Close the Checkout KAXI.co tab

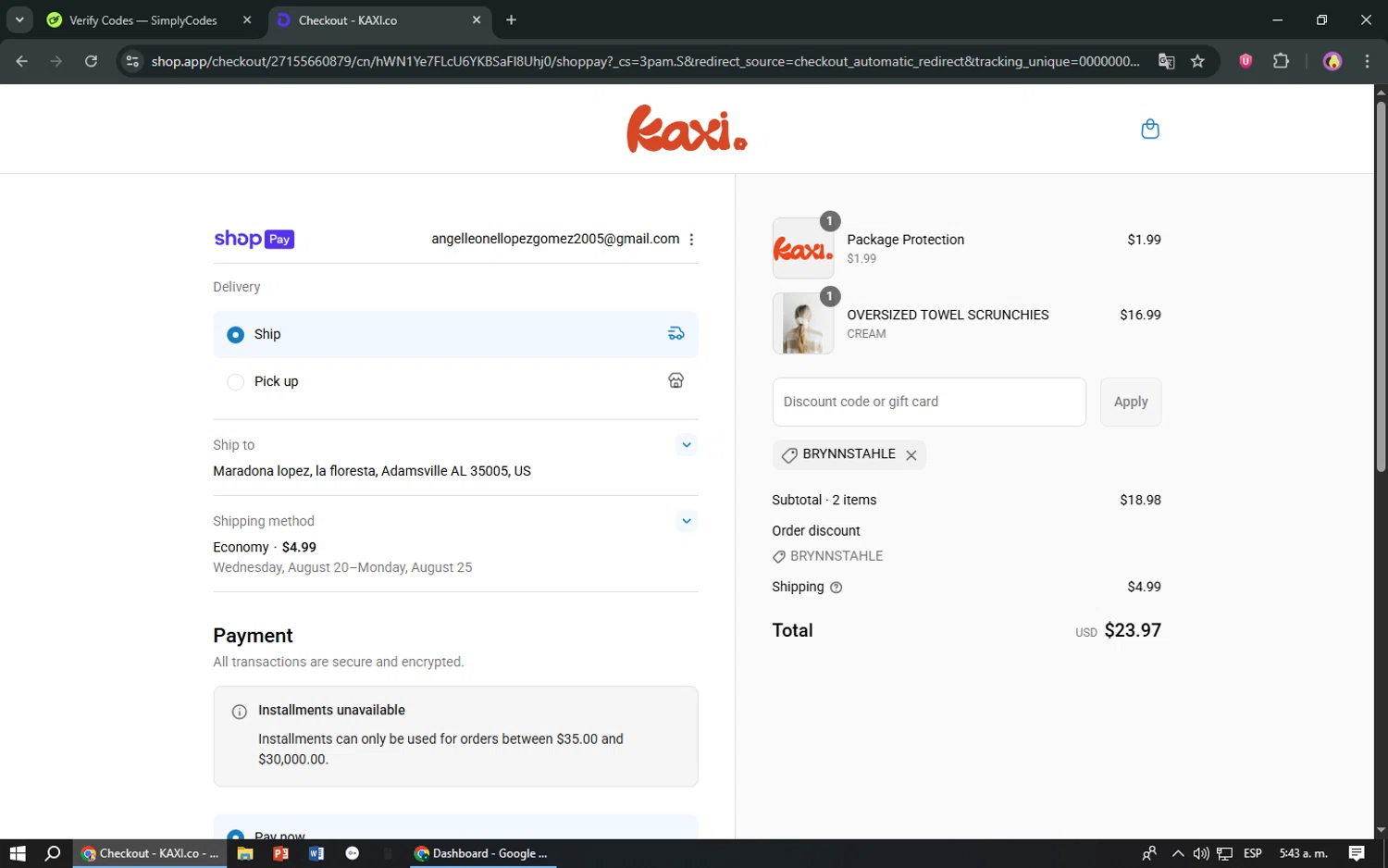[x=477, y=19]
